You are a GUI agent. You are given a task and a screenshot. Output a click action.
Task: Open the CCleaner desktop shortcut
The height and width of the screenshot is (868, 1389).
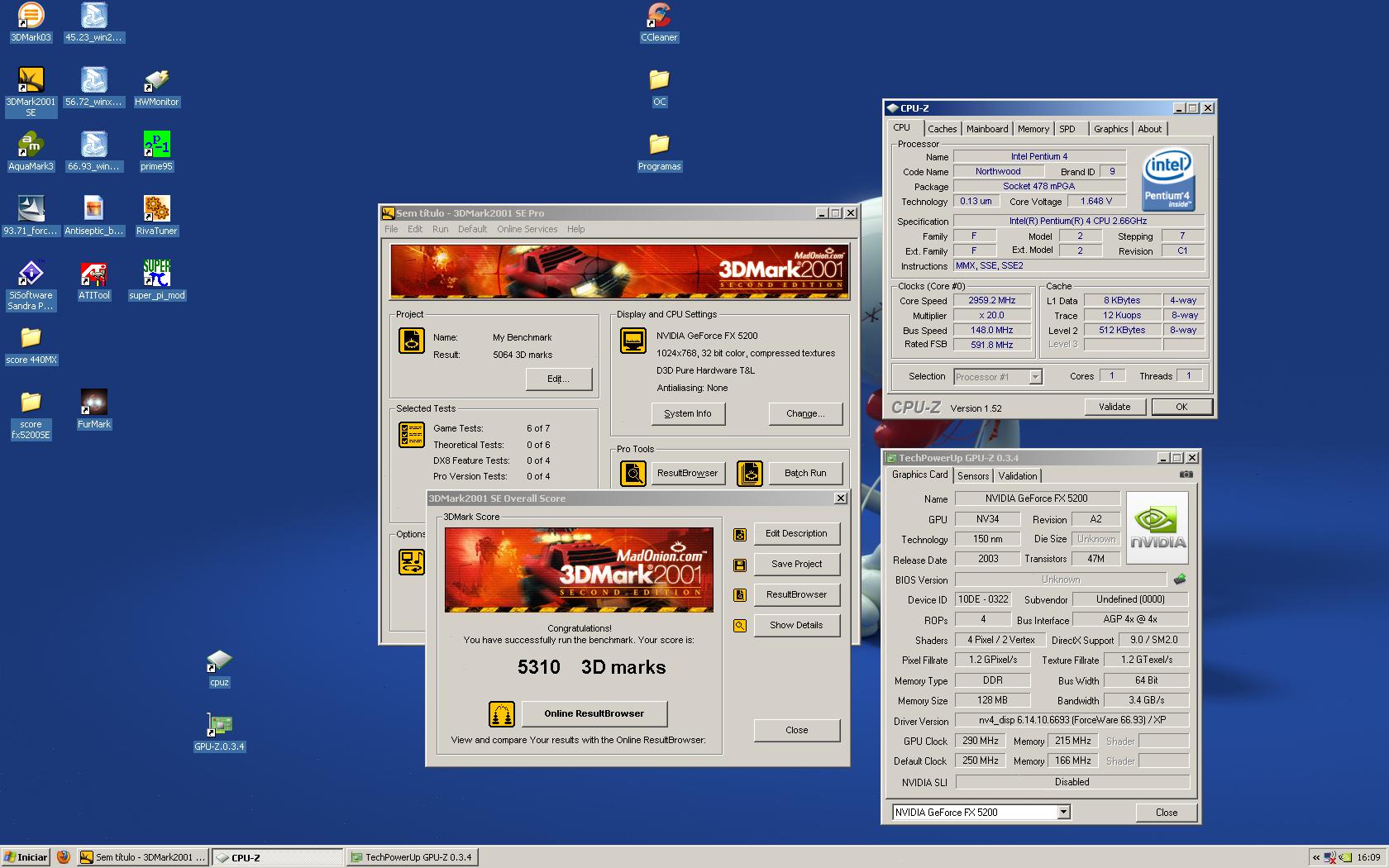659,22
